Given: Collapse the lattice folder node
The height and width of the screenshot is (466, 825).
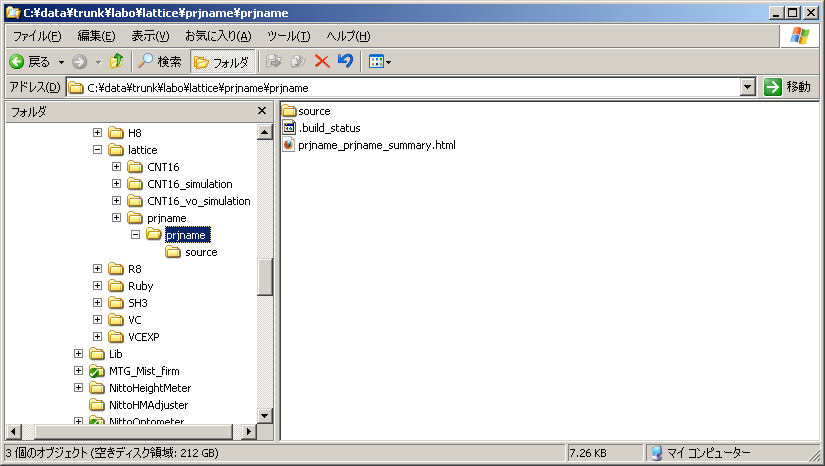Looking at the screenshot, I should tap(97, 150).
